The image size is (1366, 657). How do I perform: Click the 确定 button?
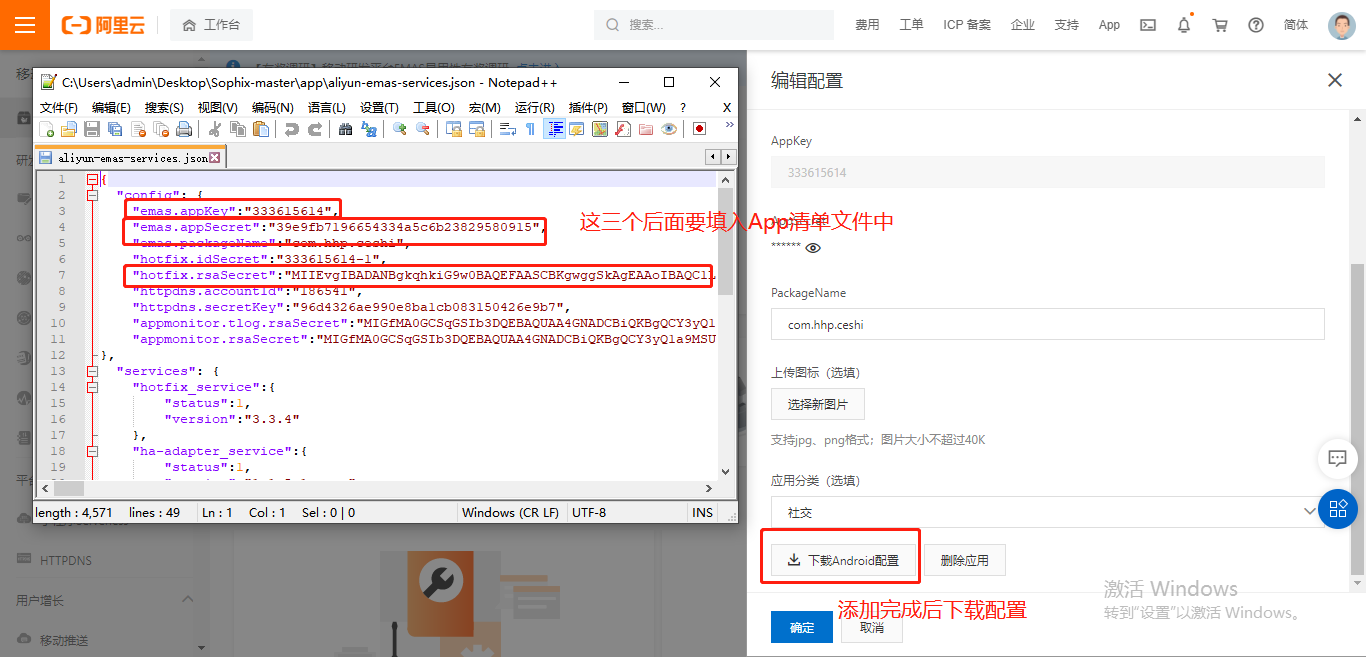(802, 627)
